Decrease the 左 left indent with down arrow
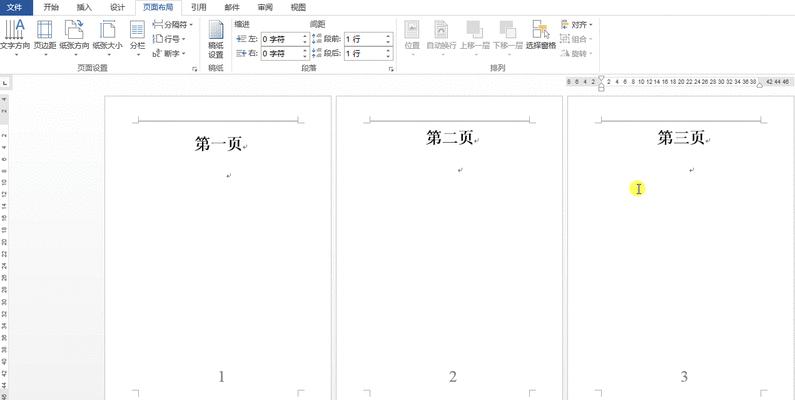This screenshot has width=795, height=400. (305, 42)
